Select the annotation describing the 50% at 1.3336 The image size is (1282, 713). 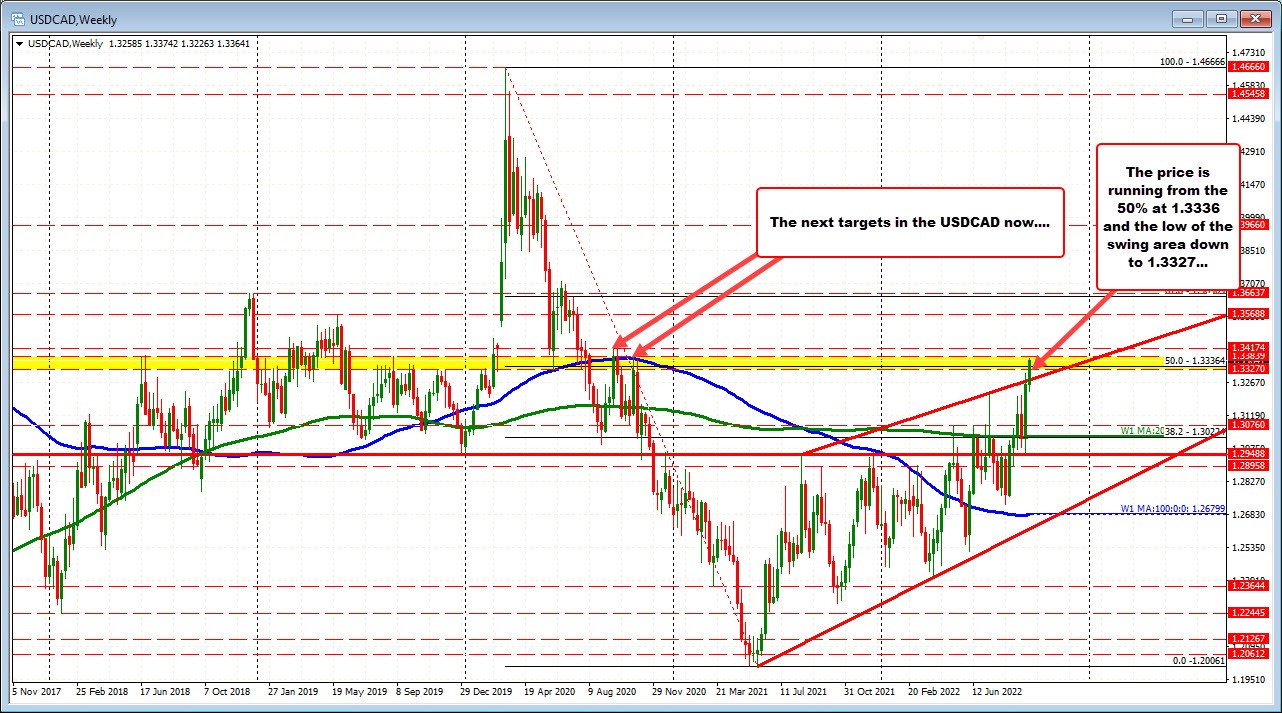(1168, 222)
